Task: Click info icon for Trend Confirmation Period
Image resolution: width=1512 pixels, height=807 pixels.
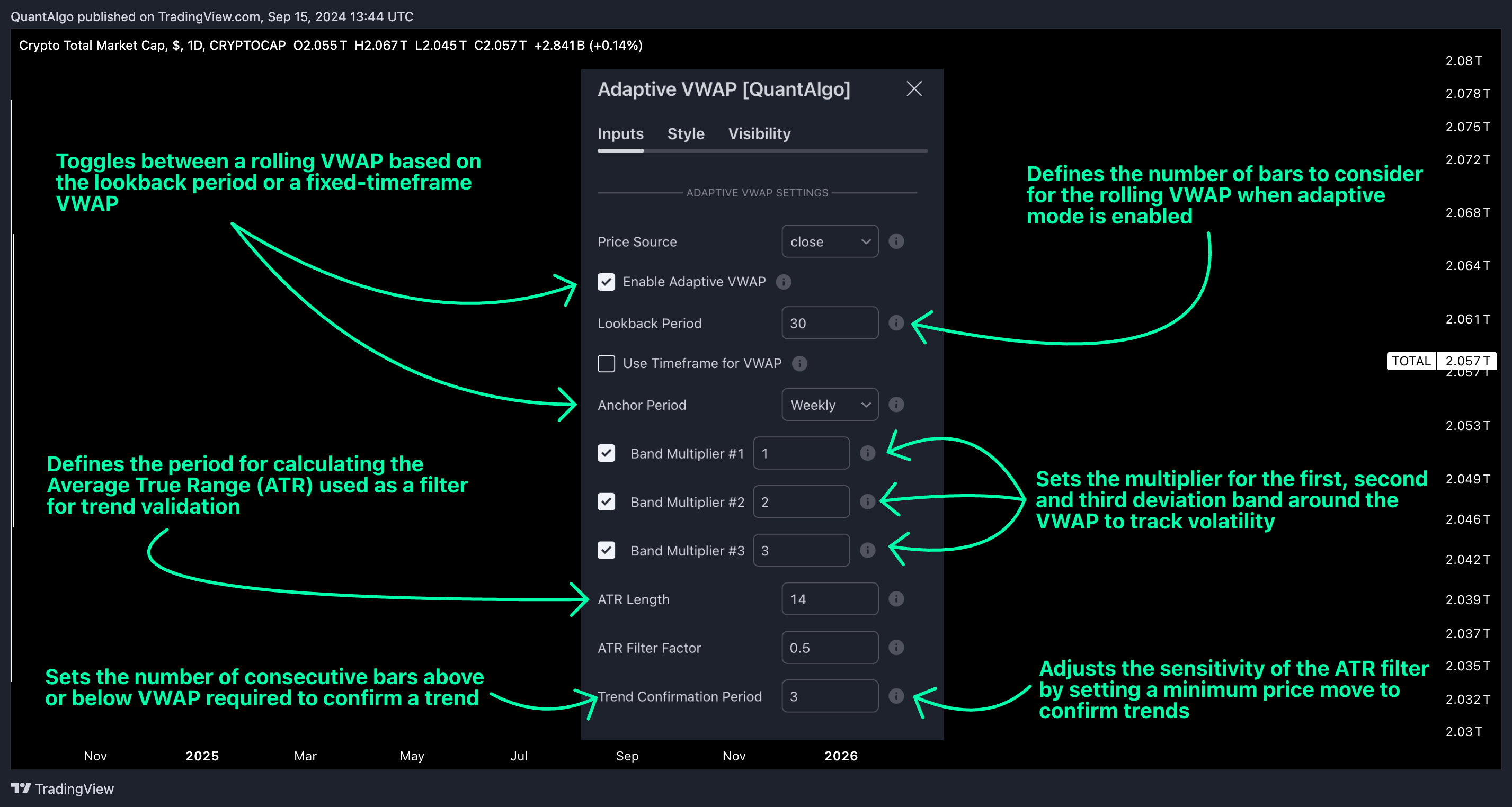Action: click(896, 696)
